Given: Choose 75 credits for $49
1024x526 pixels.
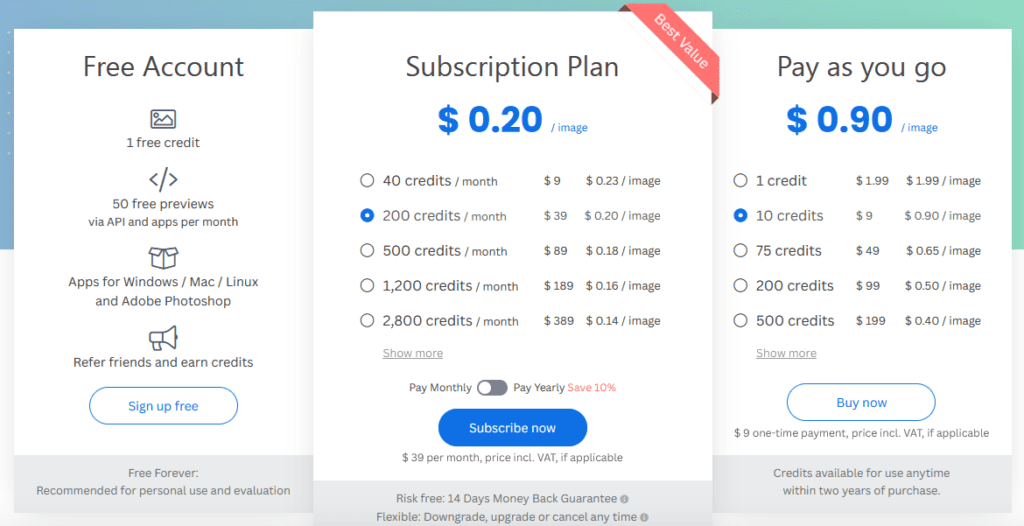Looking at the screenshot, I should click(740, 251).
